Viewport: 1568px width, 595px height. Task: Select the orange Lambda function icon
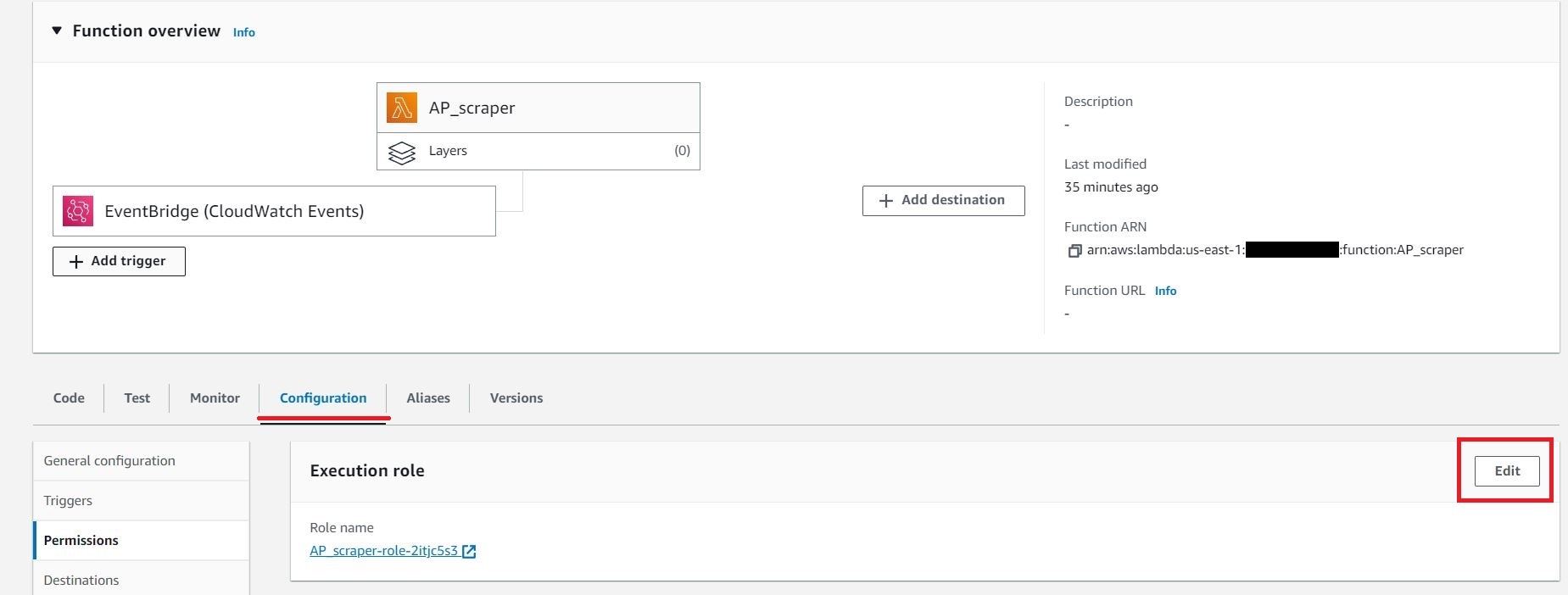tap(402, 108)
